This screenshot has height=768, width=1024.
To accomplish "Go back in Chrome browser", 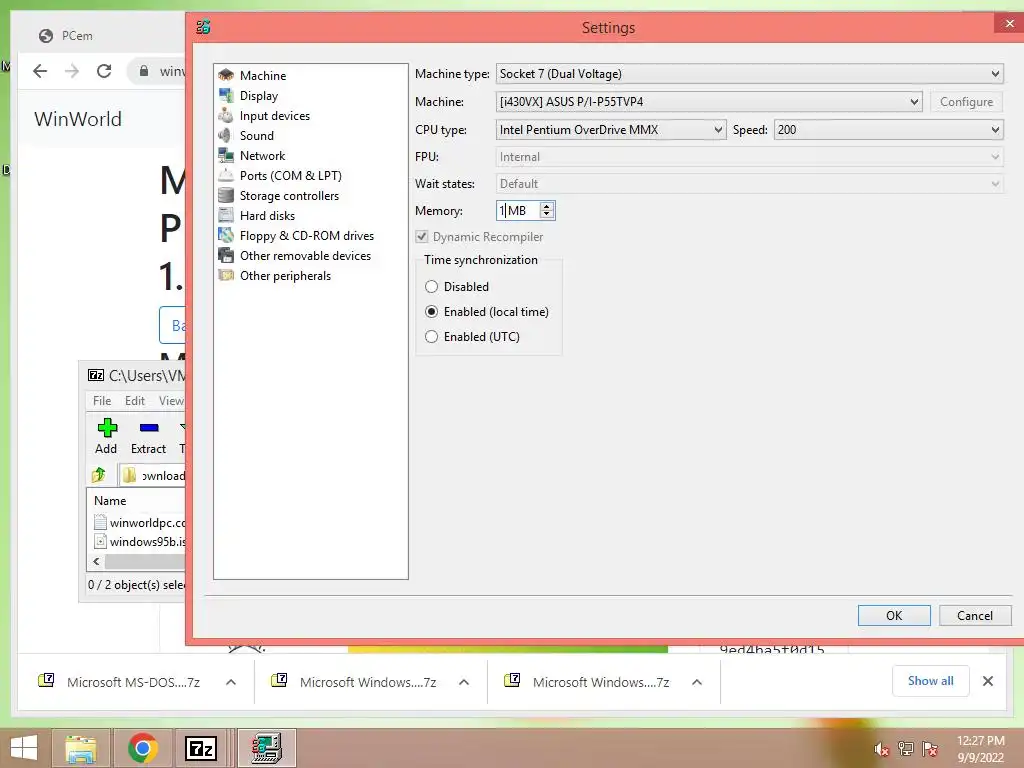I will 40,71.
